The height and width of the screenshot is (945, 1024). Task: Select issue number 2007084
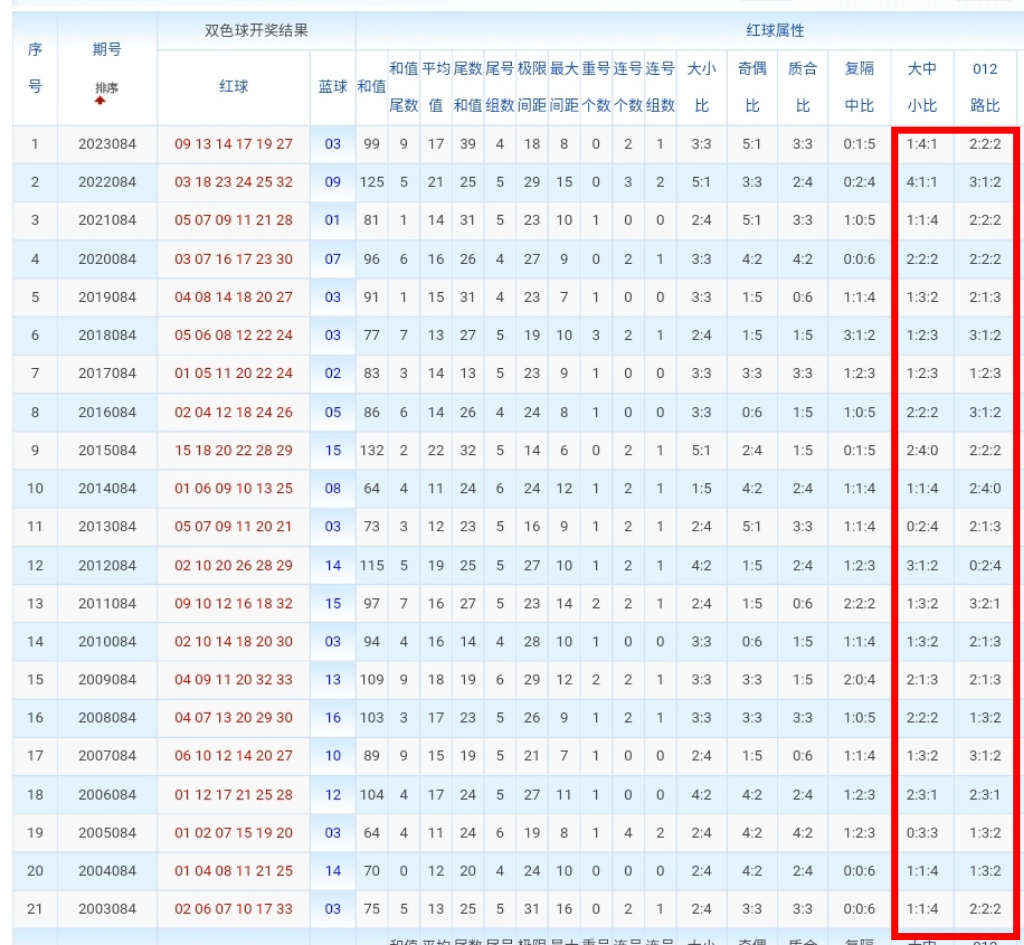tap(107, 756)
